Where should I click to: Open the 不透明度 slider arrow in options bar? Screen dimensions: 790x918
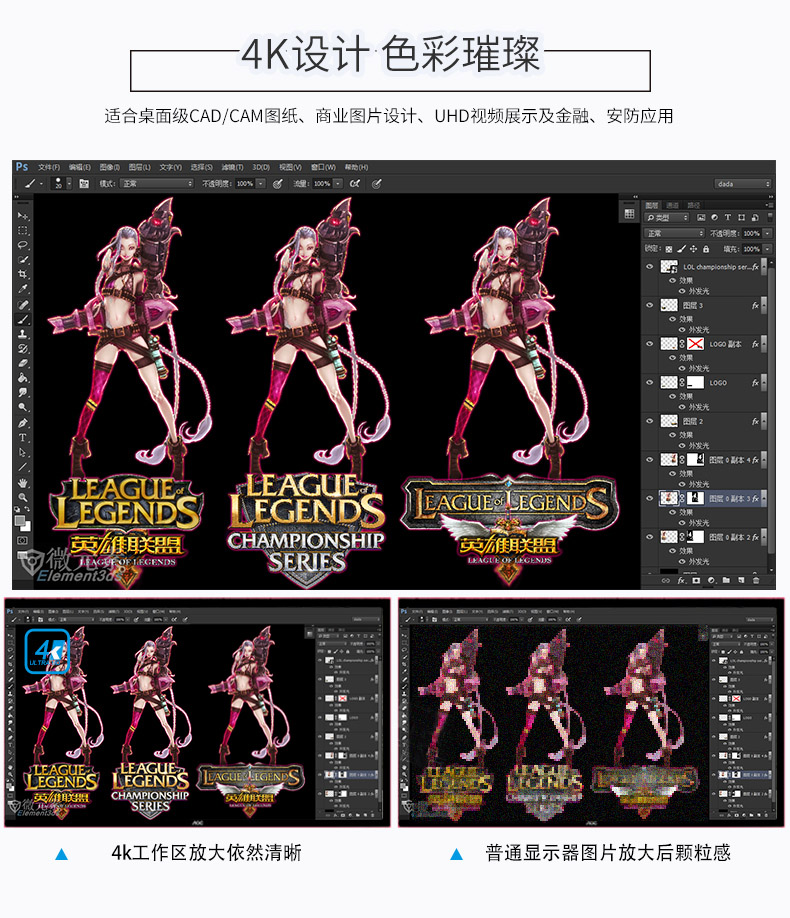(261, 184)
